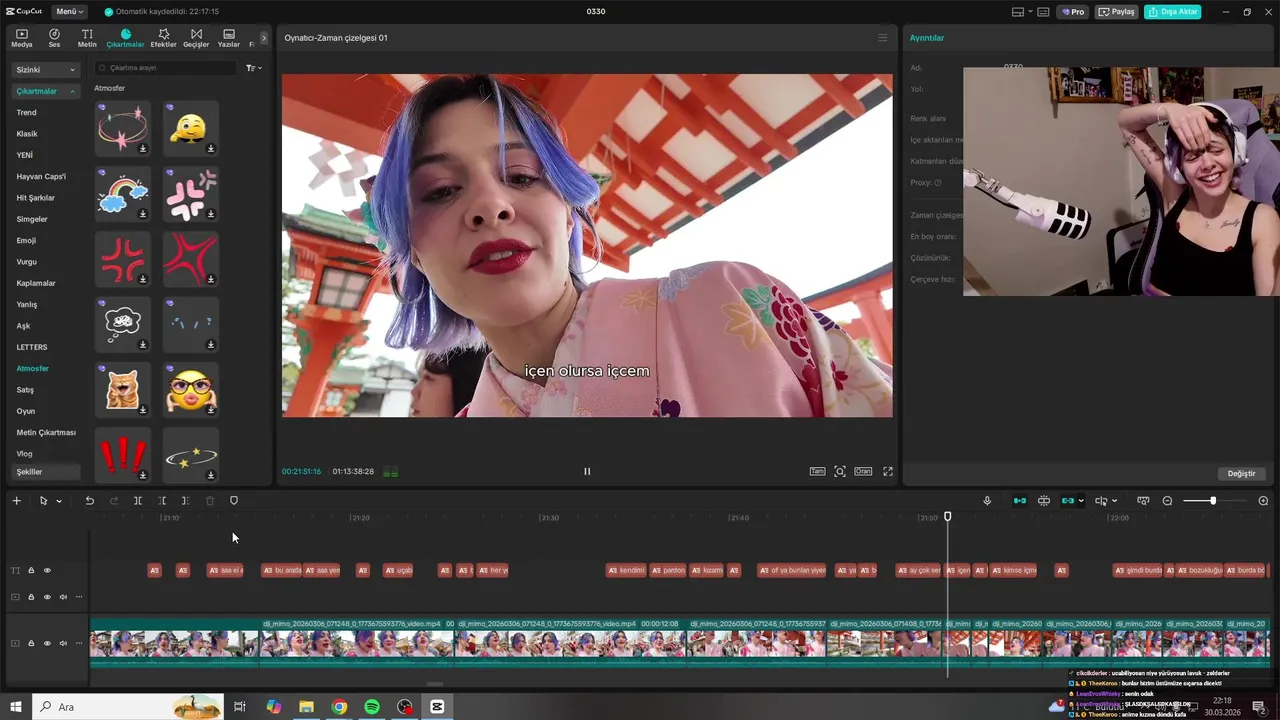
Task: Add a marker shield icon
Action: click(234, 501)
